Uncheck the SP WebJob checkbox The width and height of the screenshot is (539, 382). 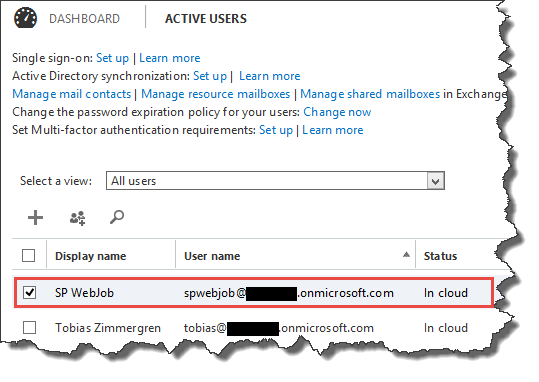[29, 293]
